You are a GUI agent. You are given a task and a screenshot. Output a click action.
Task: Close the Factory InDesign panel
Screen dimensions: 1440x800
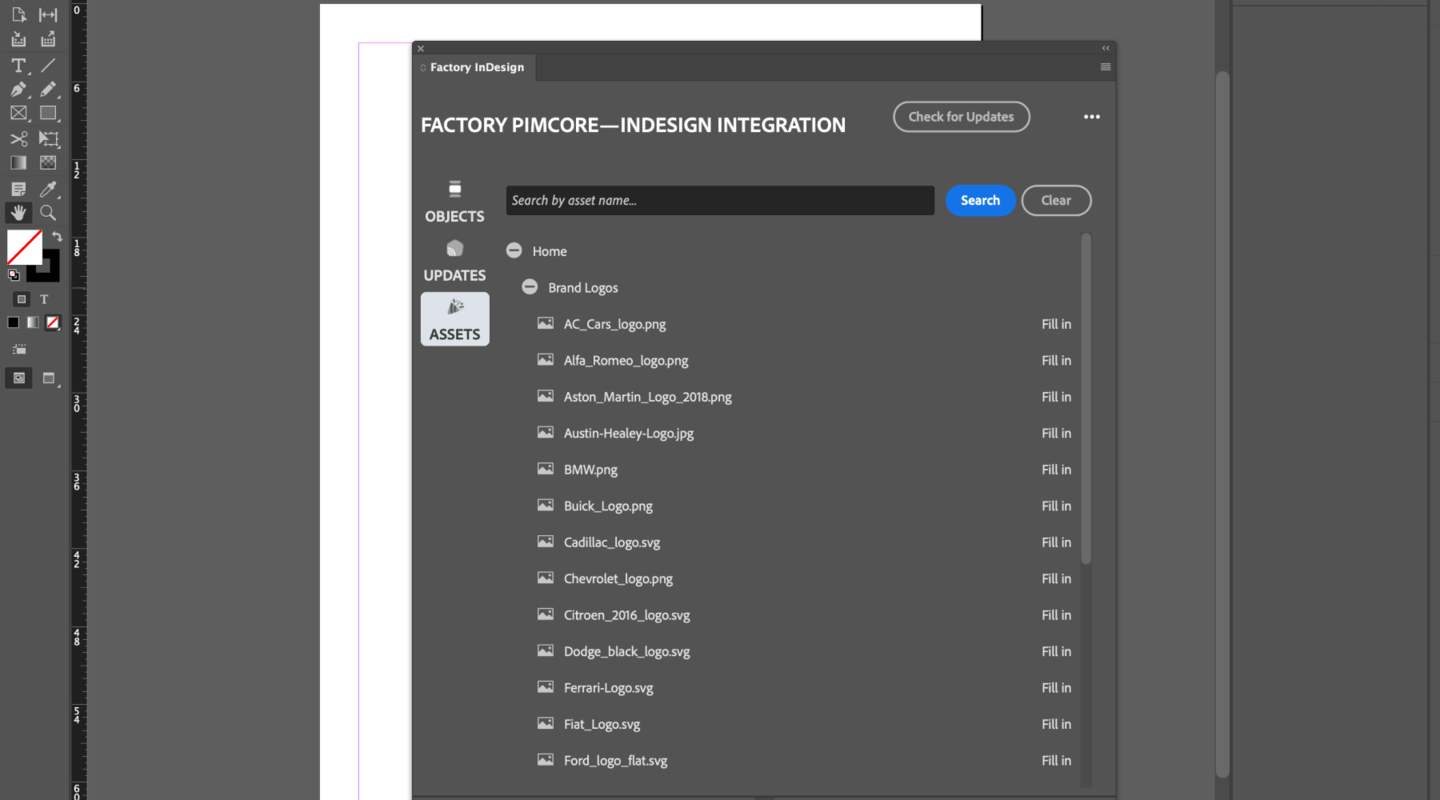(x=421, y=48)
